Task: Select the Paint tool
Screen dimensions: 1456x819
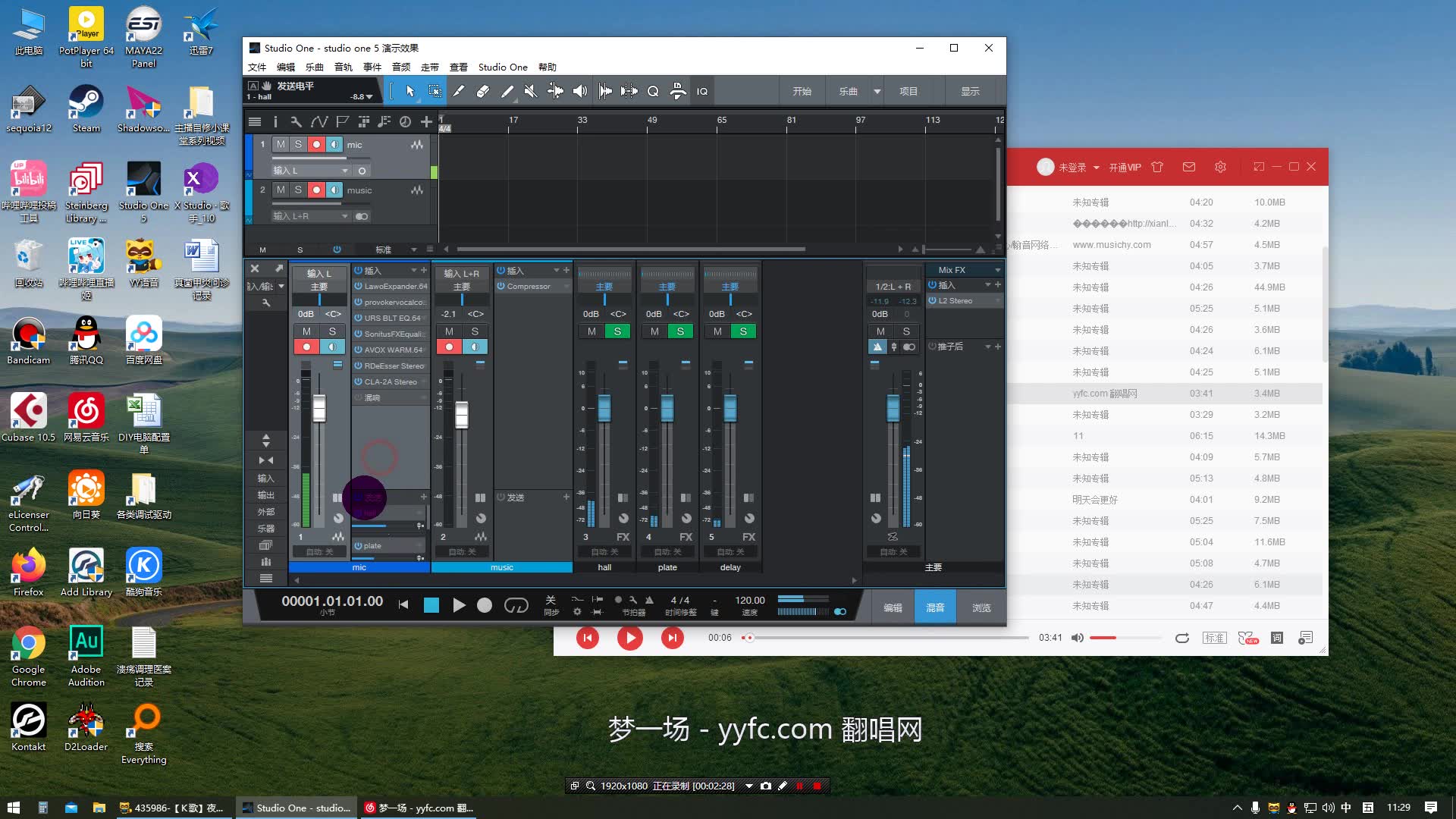Action: coord(507,91)
